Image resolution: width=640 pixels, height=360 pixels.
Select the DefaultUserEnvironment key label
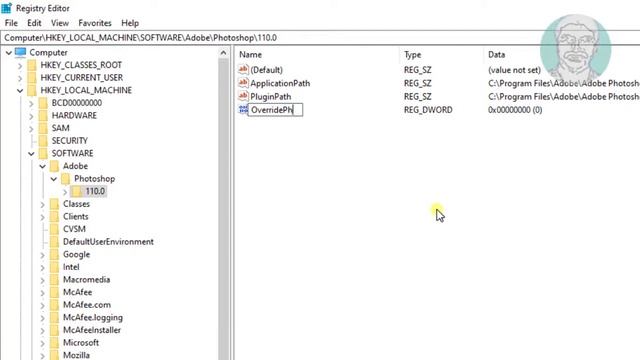coord(108,242)
